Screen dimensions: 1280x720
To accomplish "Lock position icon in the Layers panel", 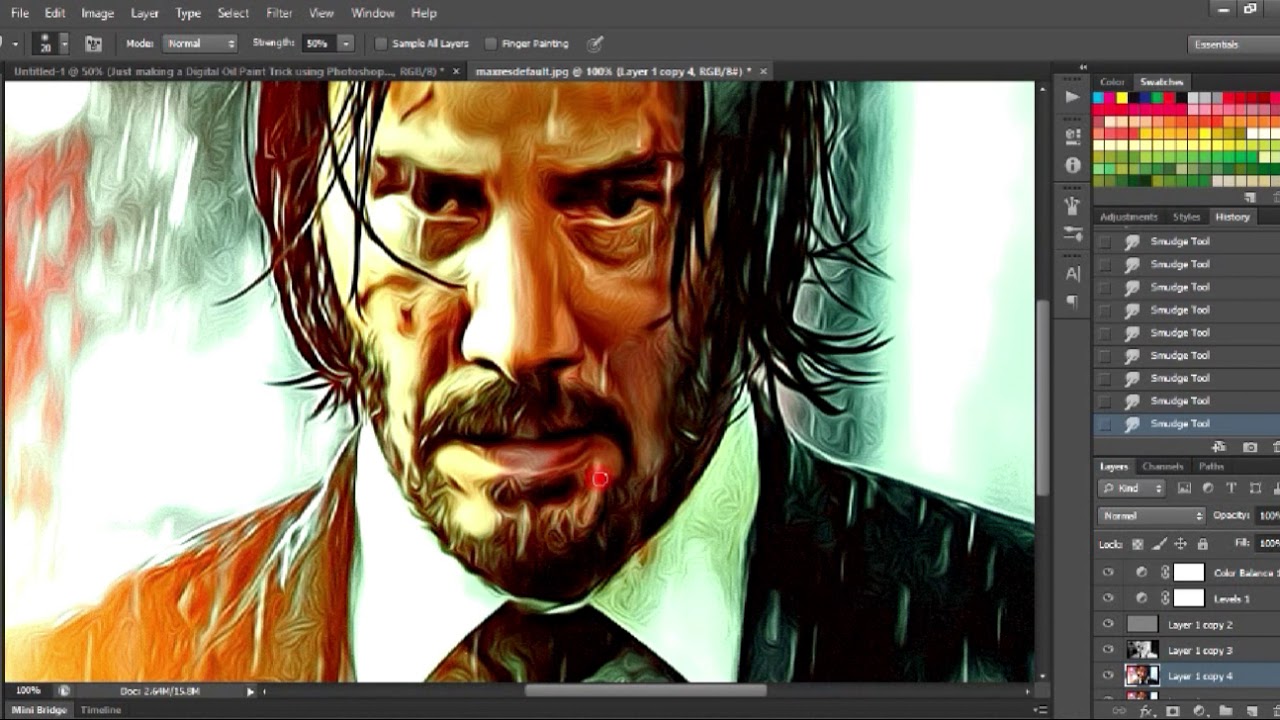I will (x=1181, y=544).
